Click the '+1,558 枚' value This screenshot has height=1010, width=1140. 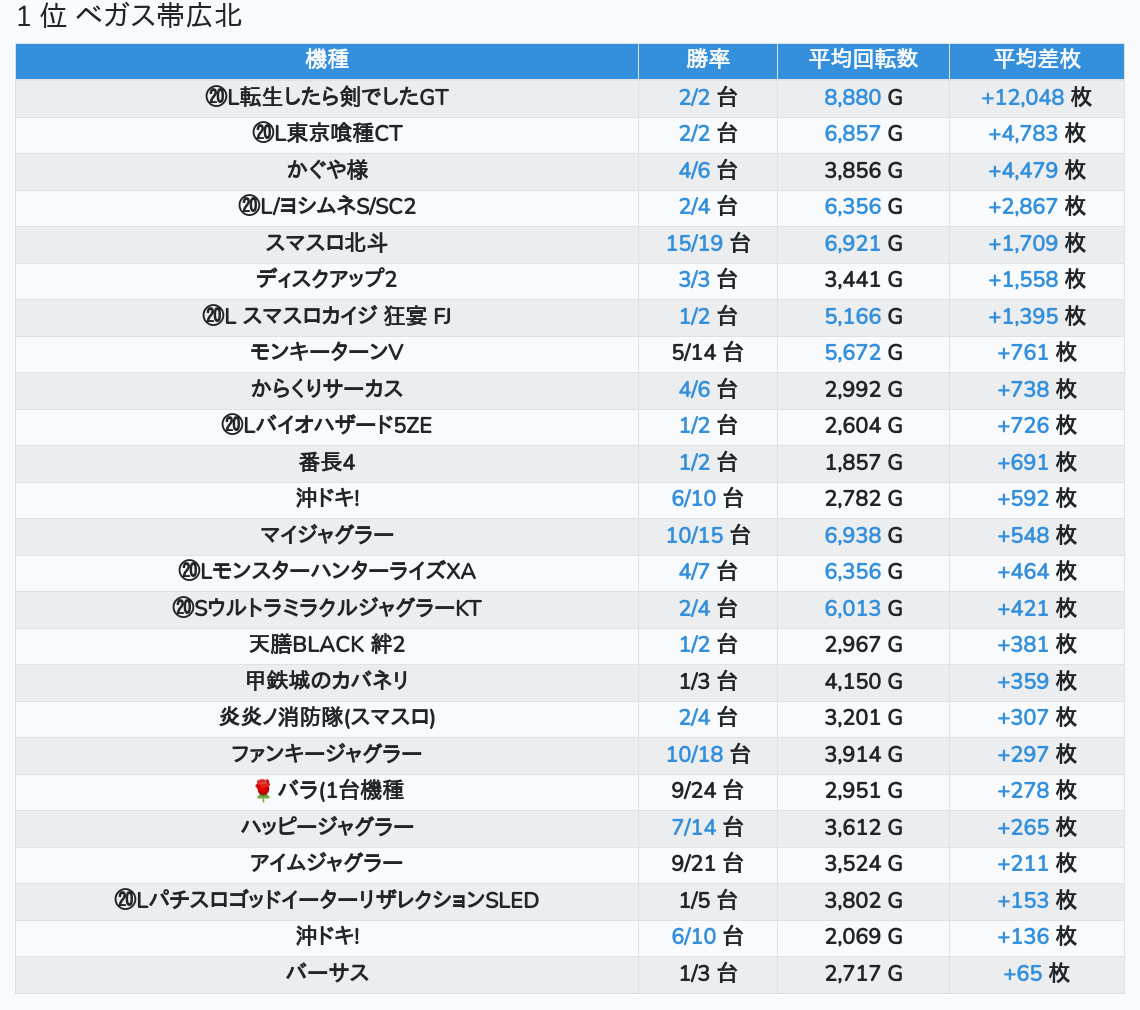click(1037, 279)
